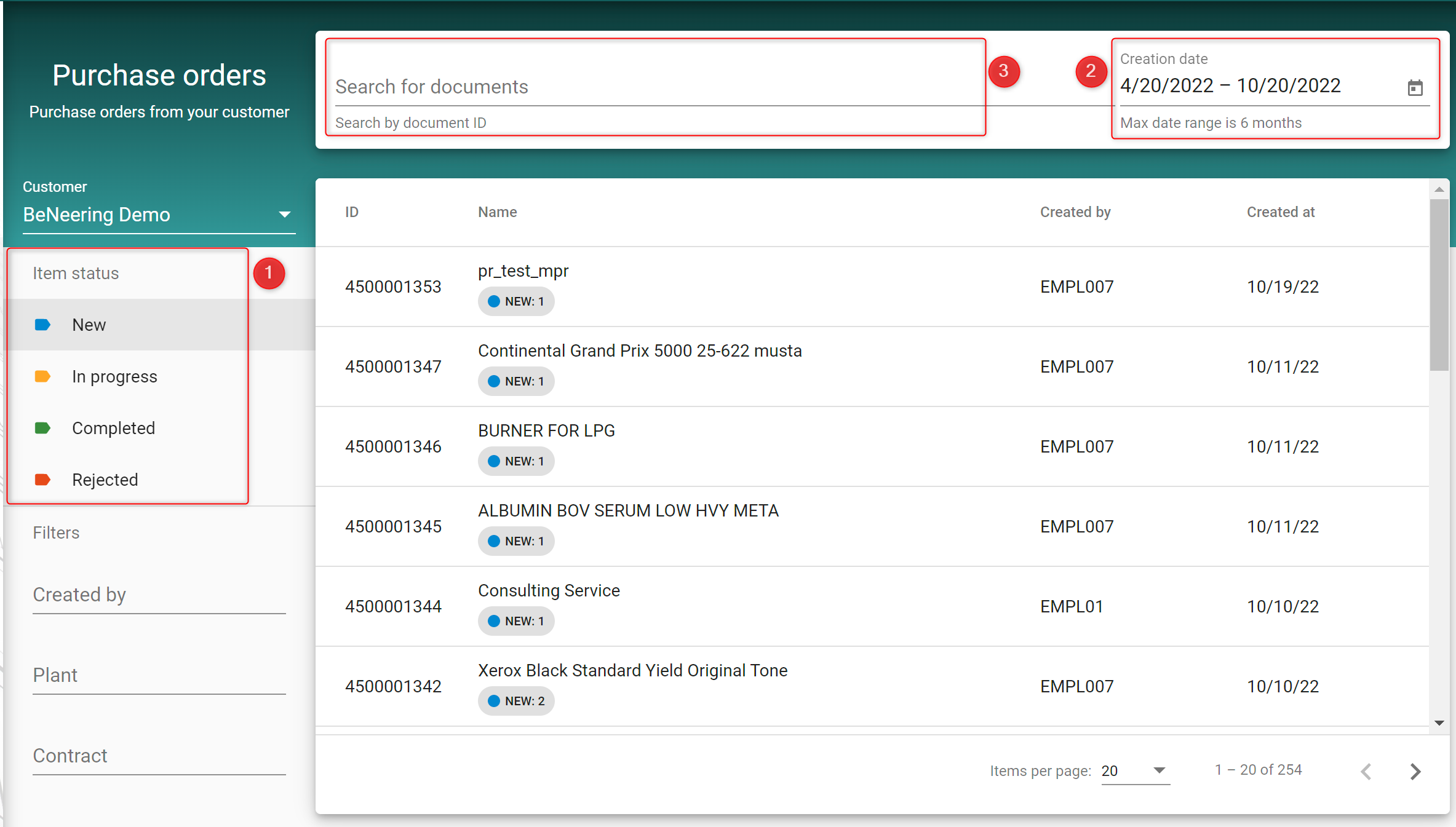Screen dimensions: 1456x827
Task: Click NEW: 2 badge on Xerox order
Action: pos(516,701)
